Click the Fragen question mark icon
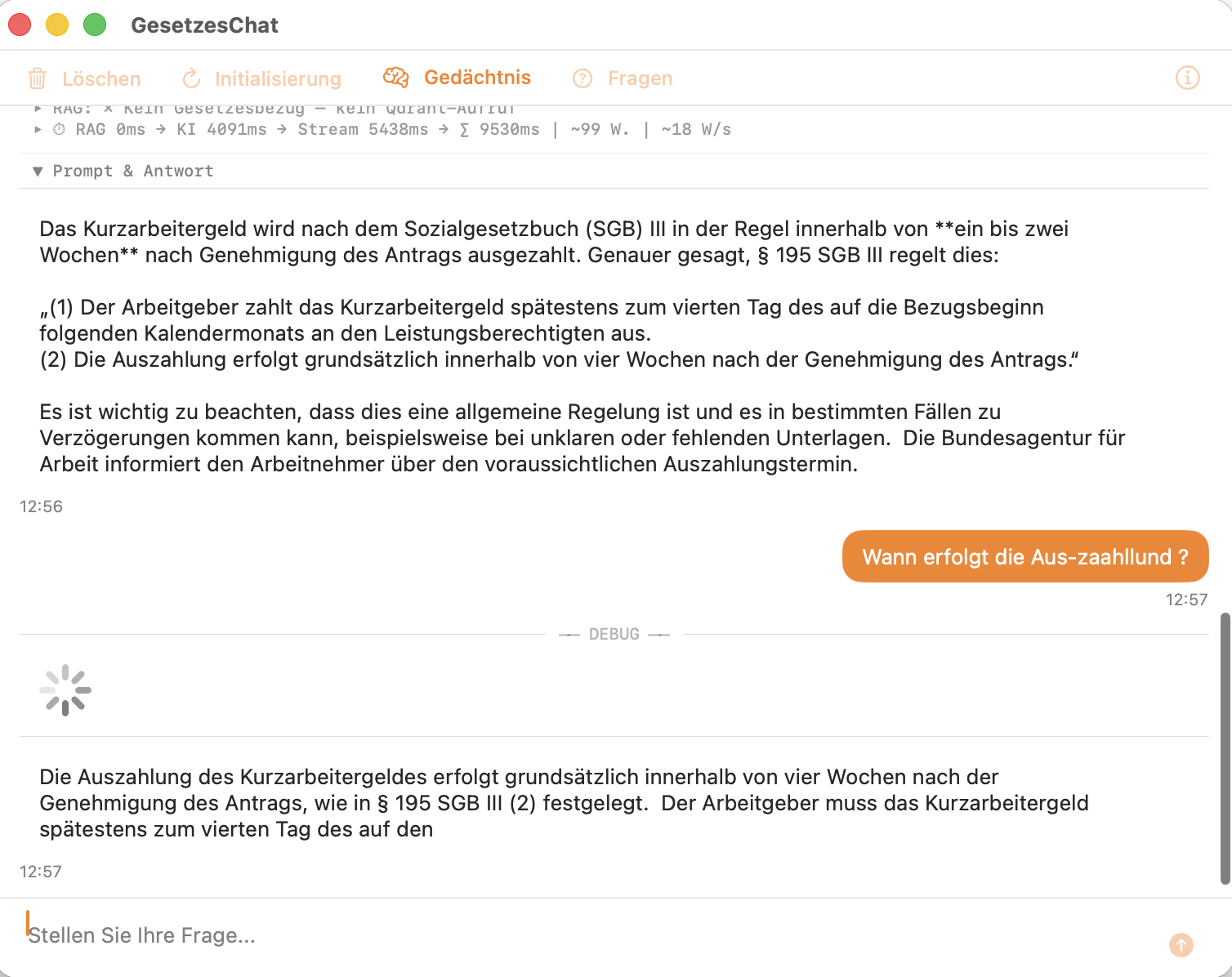The width and height of the screenshot is (1232, 977). pos(583,78)
